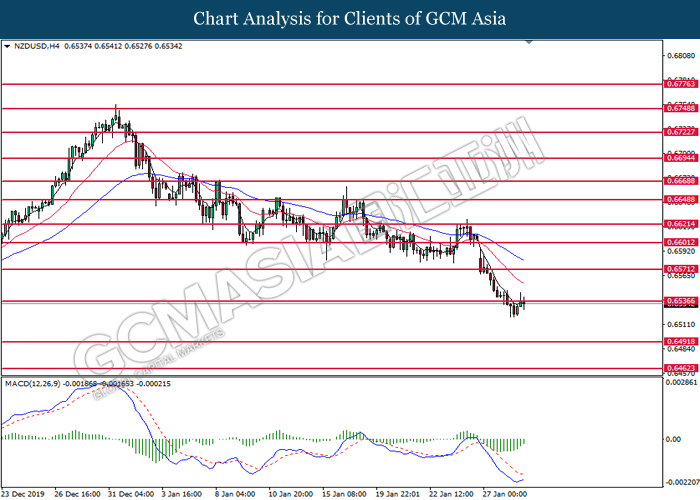
Task: Click the 0.66214 price level tag
Action: [x=681, y=224]
